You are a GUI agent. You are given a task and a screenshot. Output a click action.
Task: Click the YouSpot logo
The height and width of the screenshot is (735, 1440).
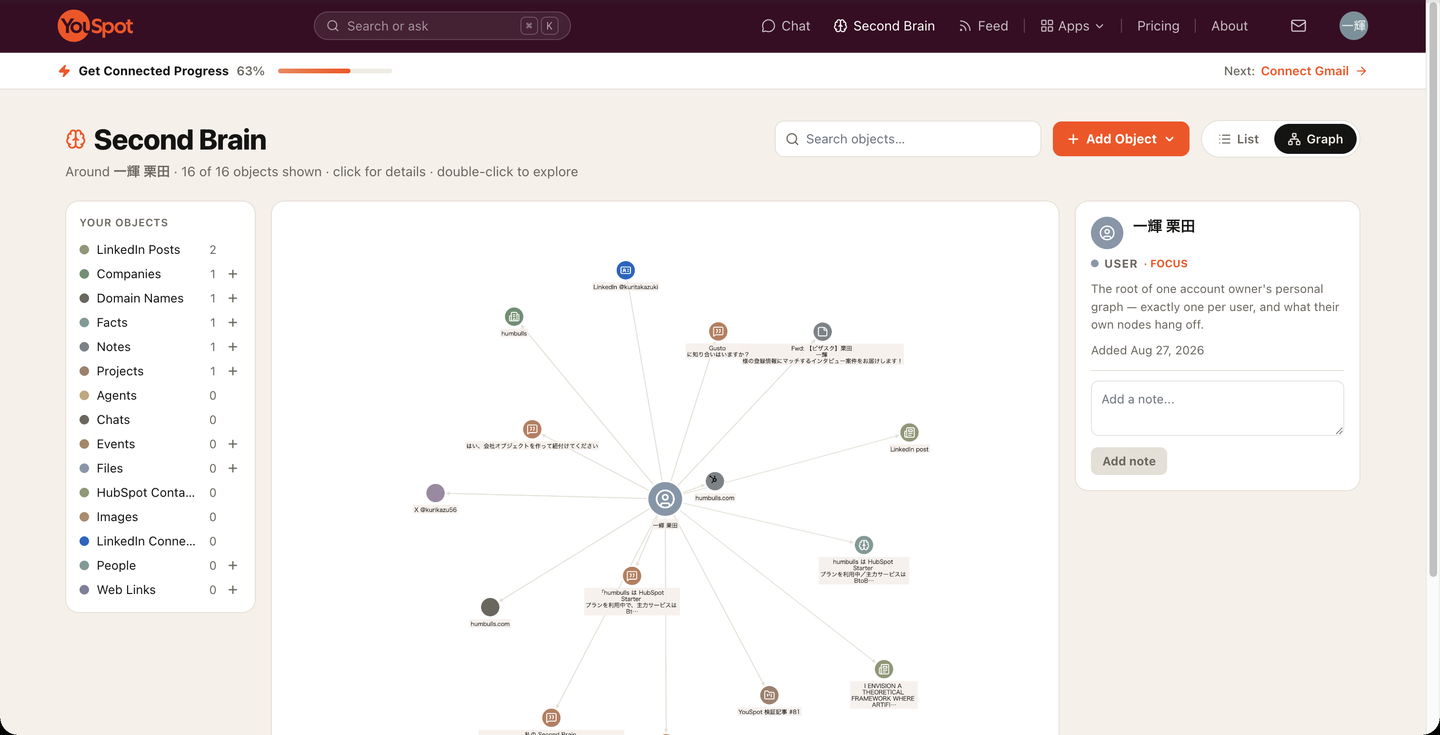[x=96, y=26]
